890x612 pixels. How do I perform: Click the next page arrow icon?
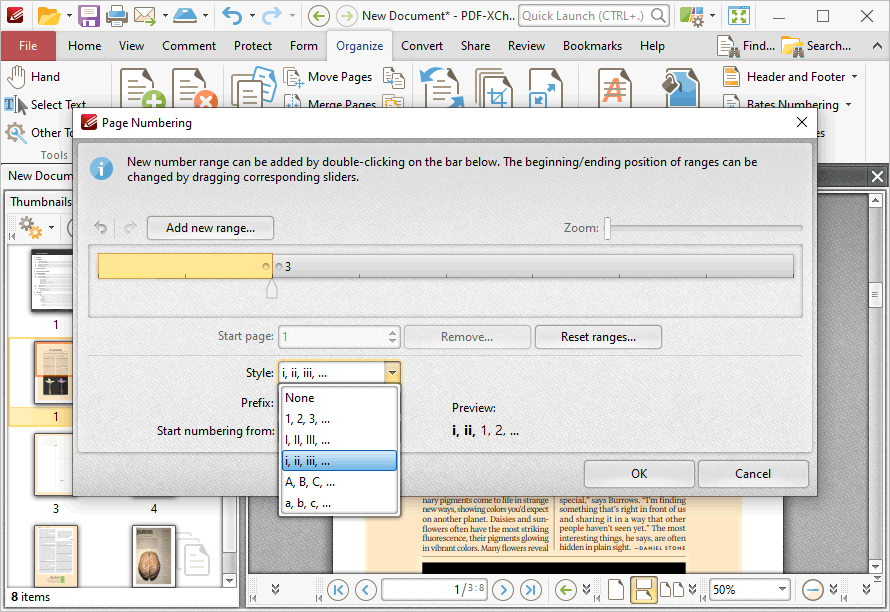503,590
